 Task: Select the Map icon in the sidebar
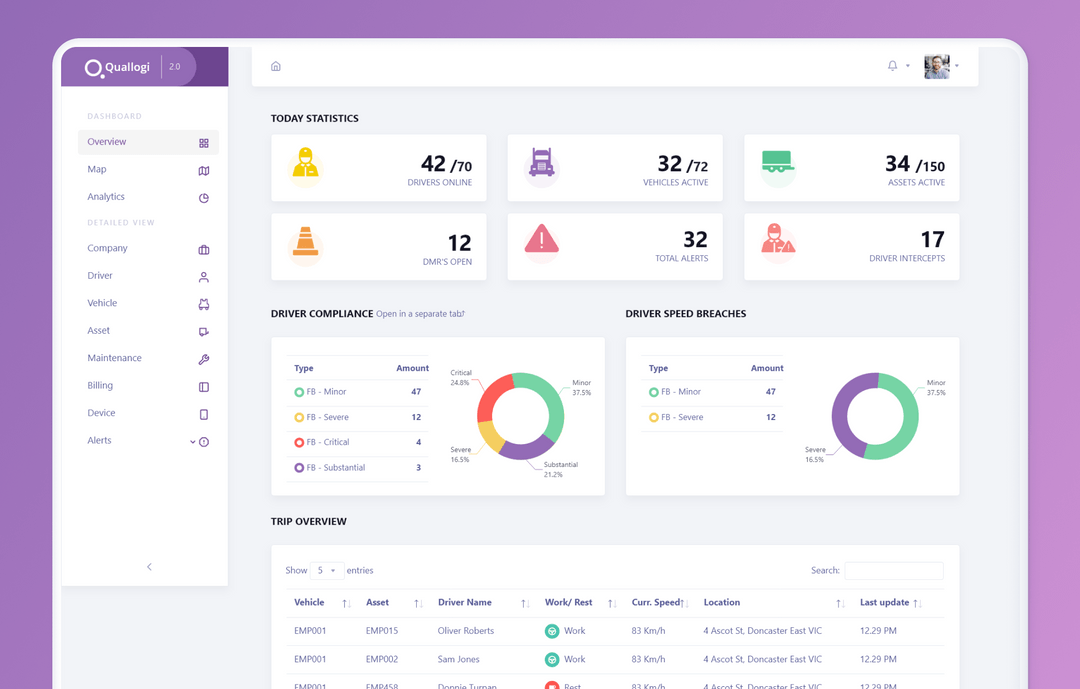203,170
